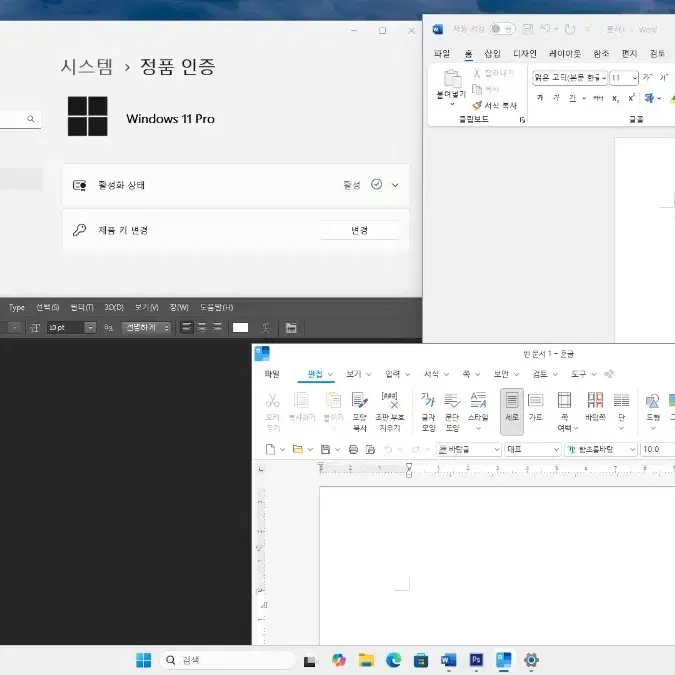Viewport: 675px width, 675px height.
Task: Click the System (시스템) breadcrumb link in Settings
Action: tap(87, 66)
